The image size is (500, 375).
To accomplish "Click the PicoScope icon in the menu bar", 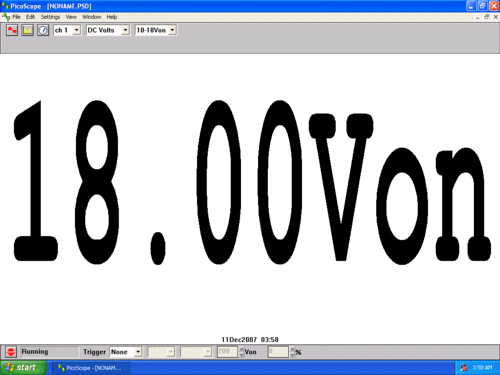I will (5, 17).
